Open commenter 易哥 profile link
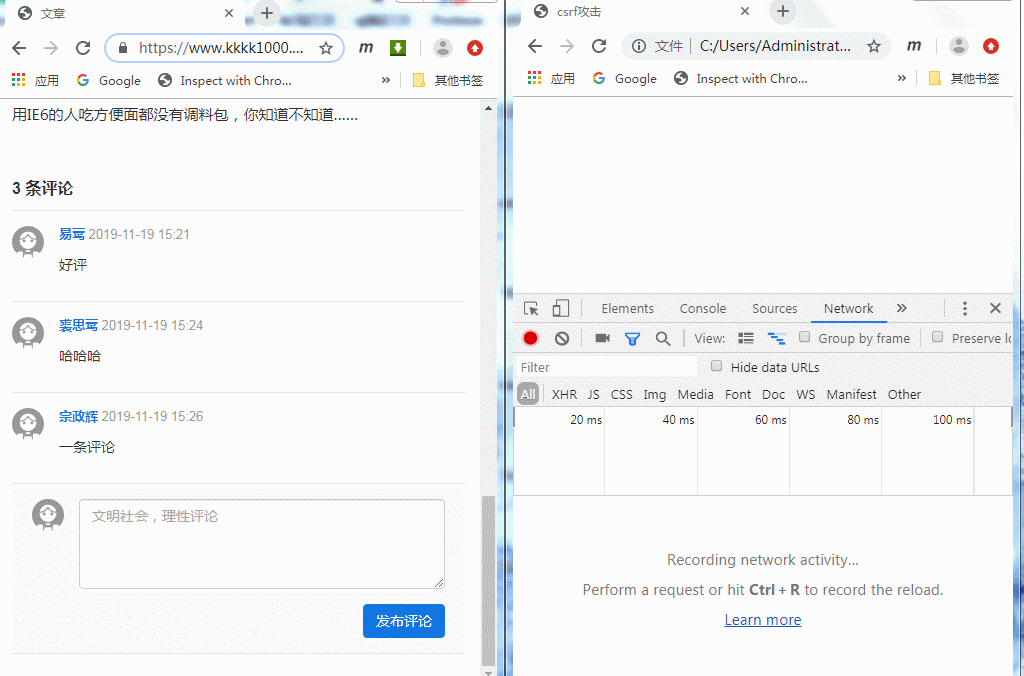The width and height of the screenshot is (1024, 676). tap(72, 234)
